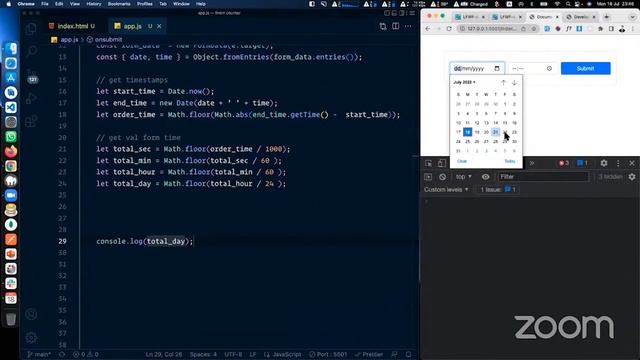The height and width of the screenshot is (360, 640).
Task: Open errors and warnings count in status bar
Action: (x=86, y=354)
